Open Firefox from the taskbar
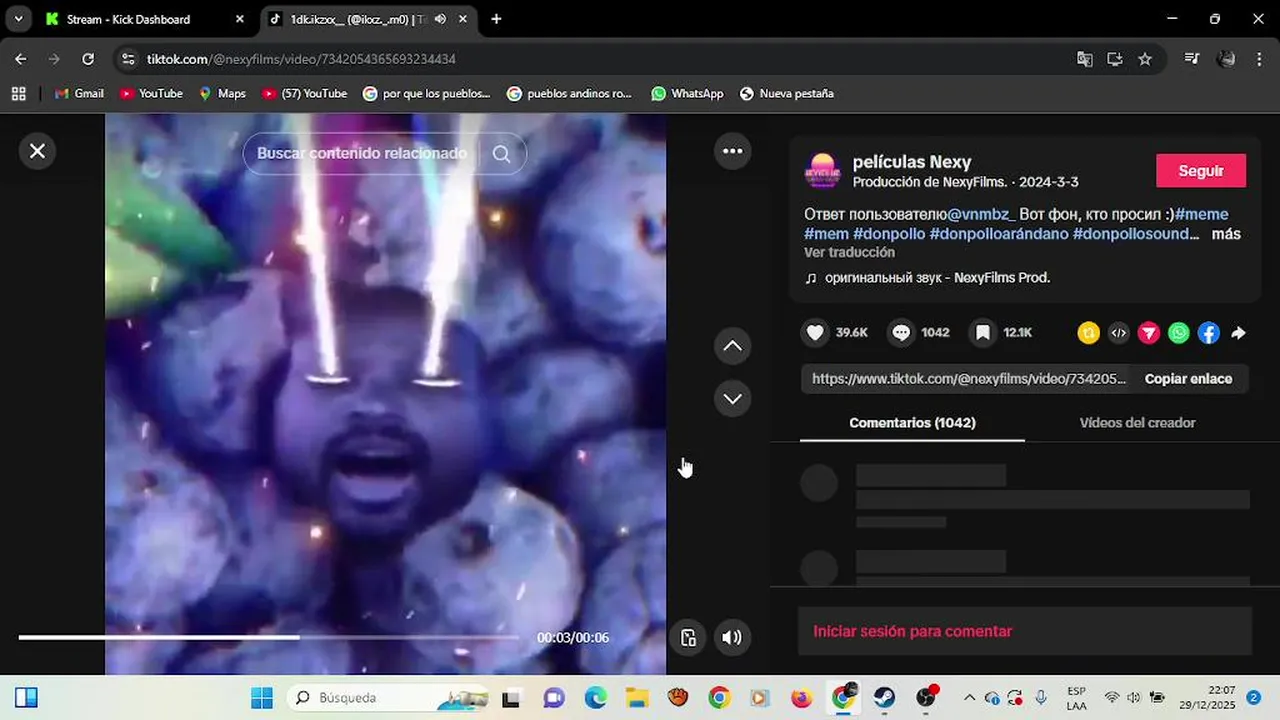1280x720 pixels. click(801, 697)
